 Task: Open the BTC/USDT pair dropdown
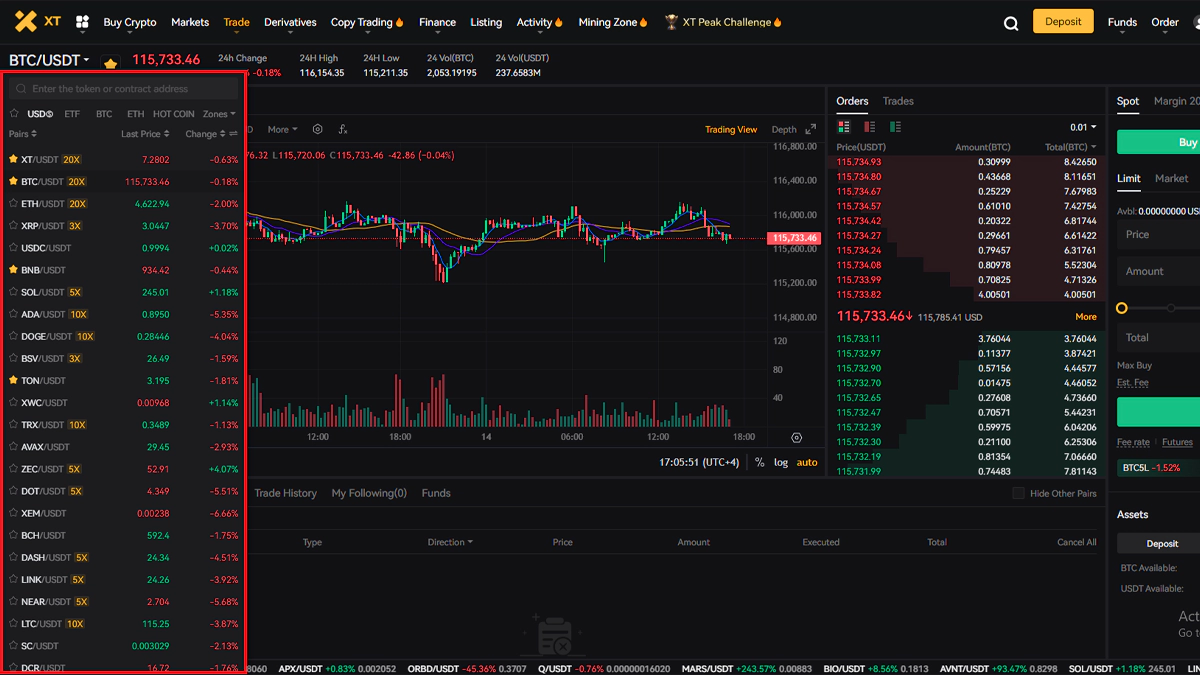tap(49, 61)
